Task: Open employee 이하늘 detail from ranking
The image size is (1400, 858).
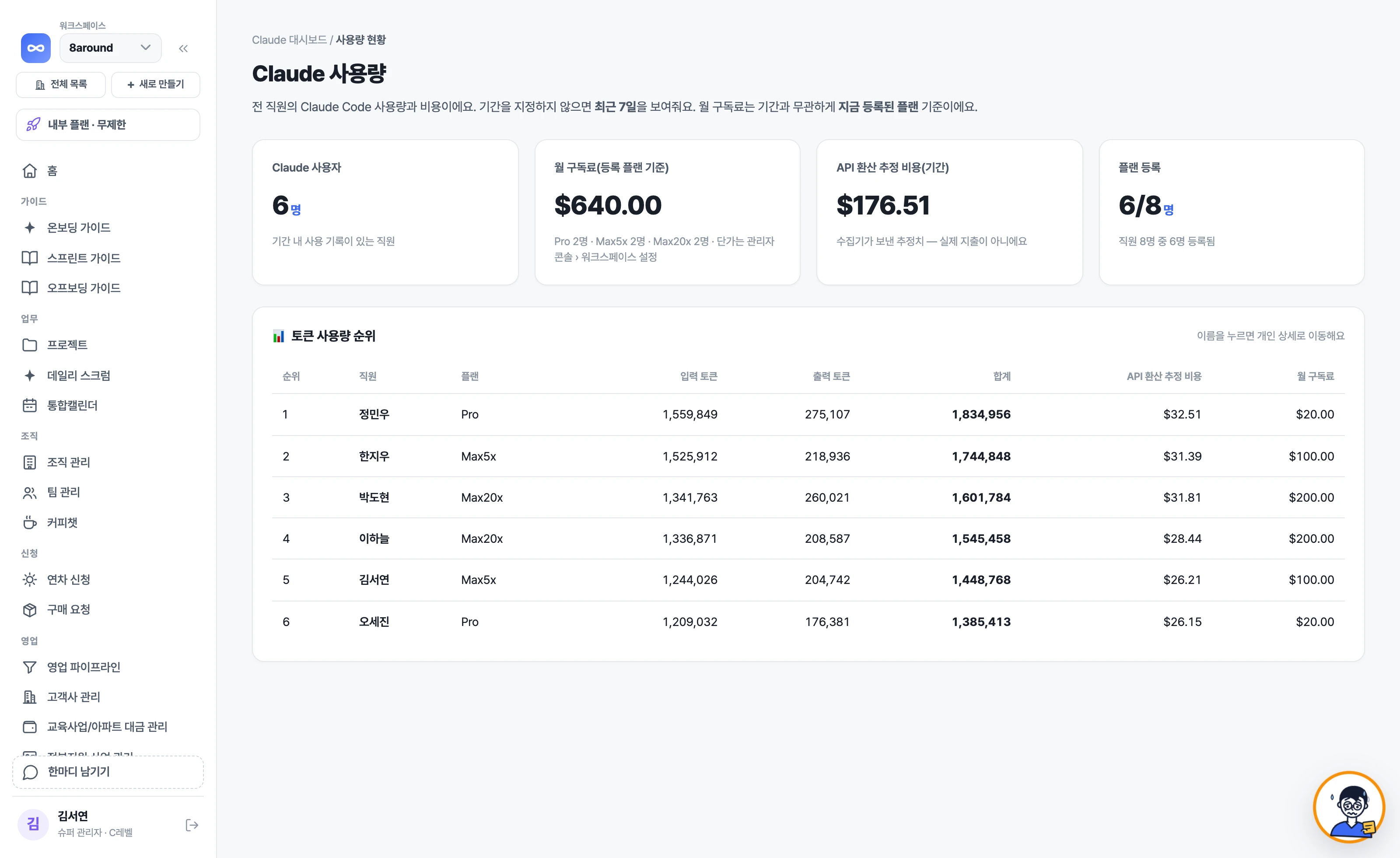Action: [374, 538]
